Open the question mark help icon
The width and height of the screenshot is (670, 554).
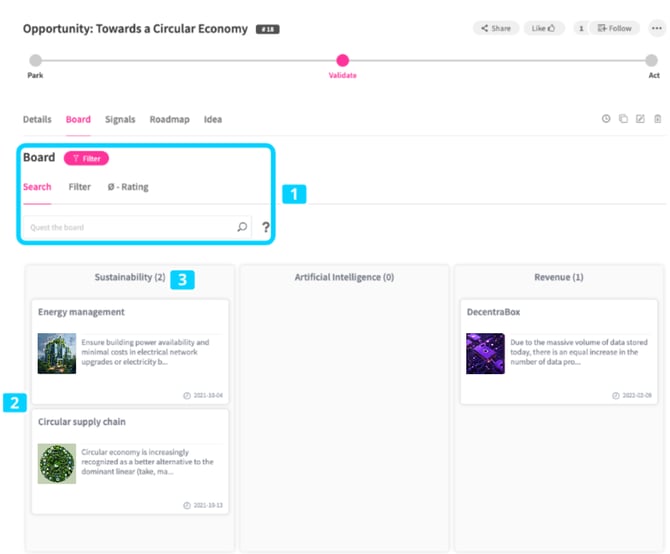pyautogui.click(x=266, y=227)
